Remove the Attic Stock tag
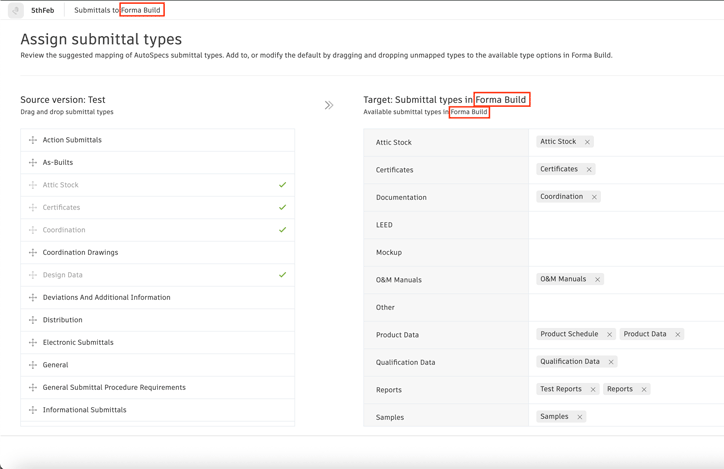This screenshot has height=469, width=724. [588, 142]
